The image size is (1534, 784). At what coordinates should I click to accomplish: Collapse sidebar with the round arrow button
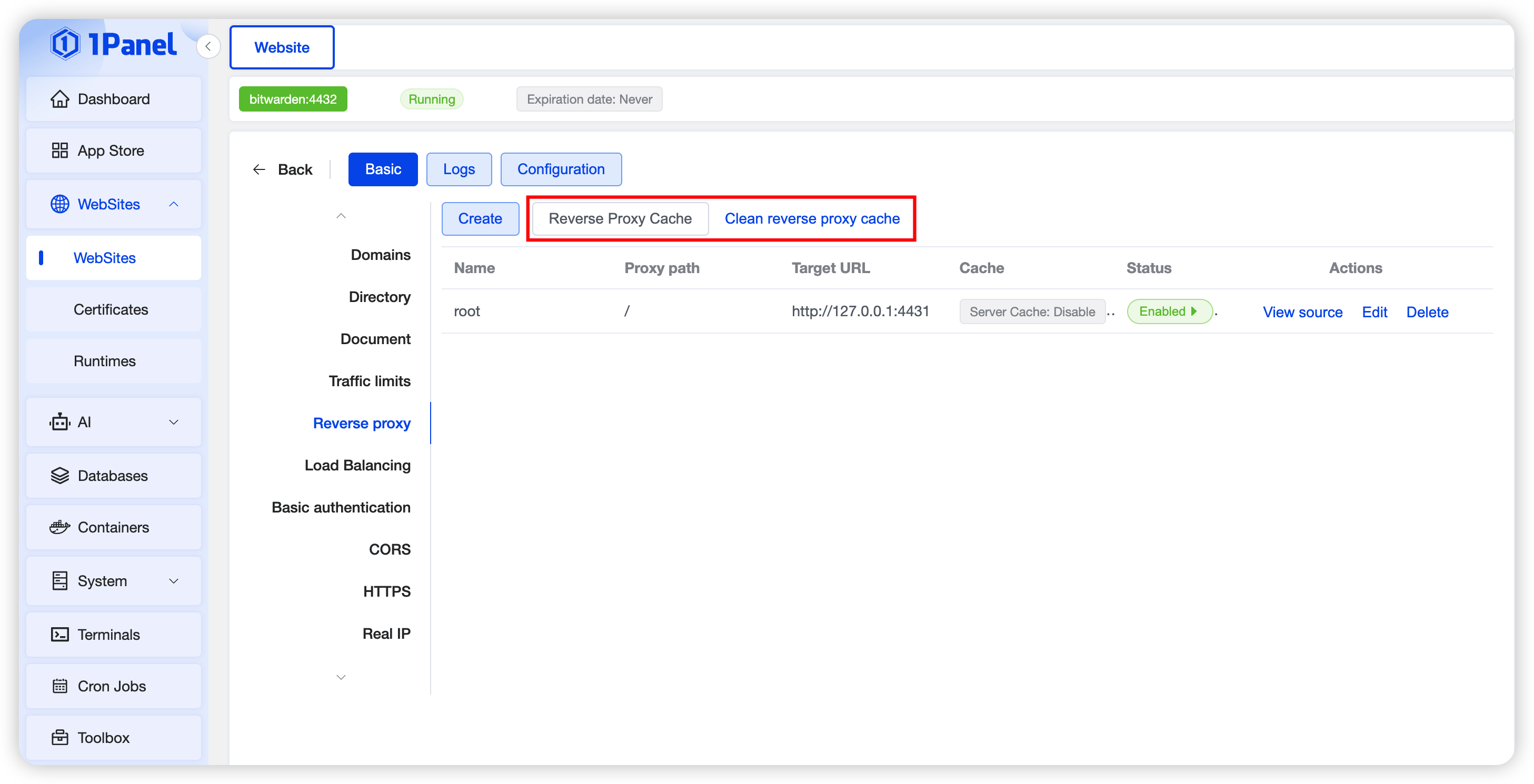click(x=208, y=46)
